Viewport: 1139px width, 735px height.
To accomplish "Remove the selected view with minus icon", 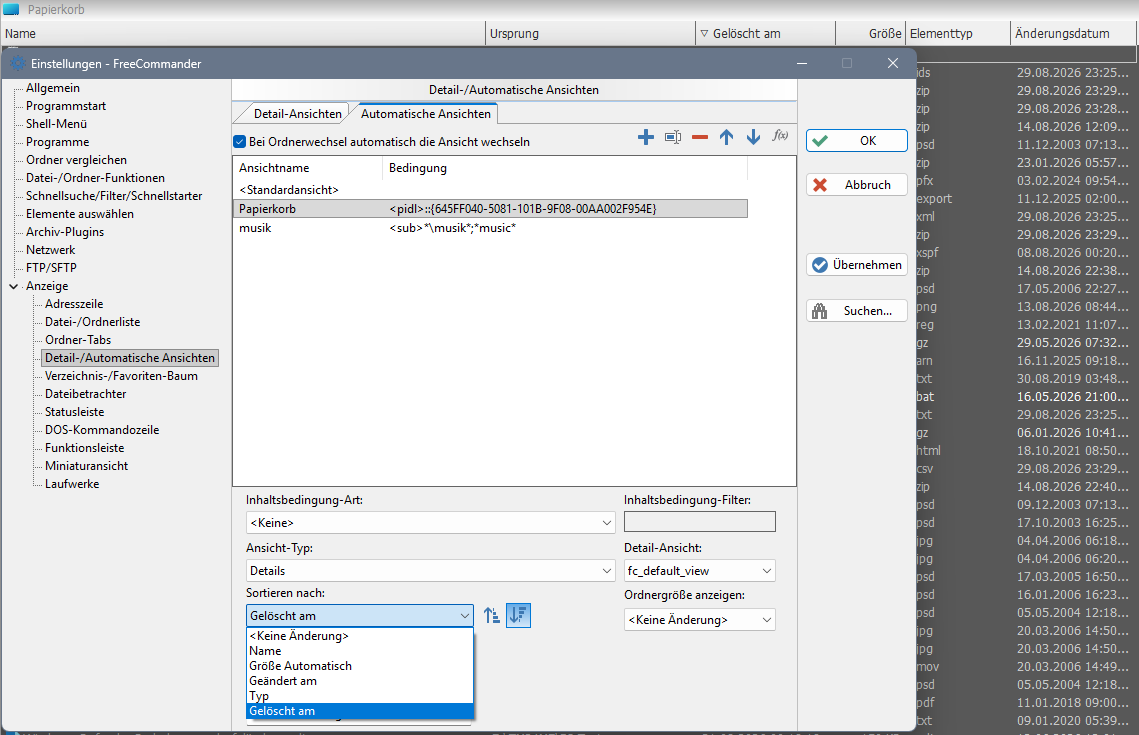I will (700, 137).
